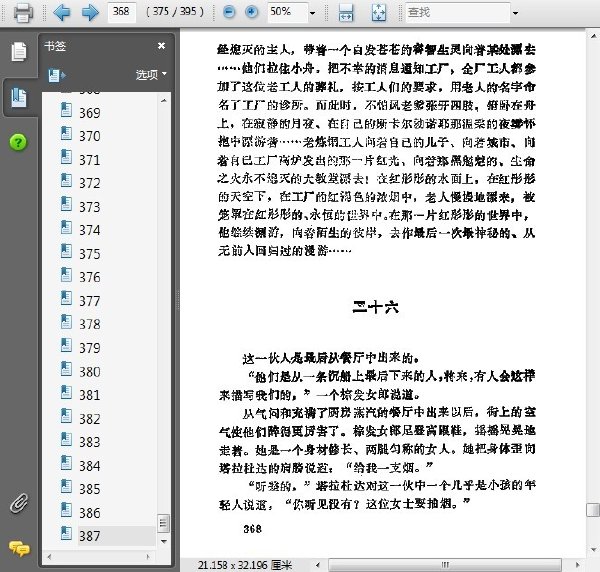Open the comments panel speech bubble icon
Viewport: 600px width, 572px height.
pos(19,549)
